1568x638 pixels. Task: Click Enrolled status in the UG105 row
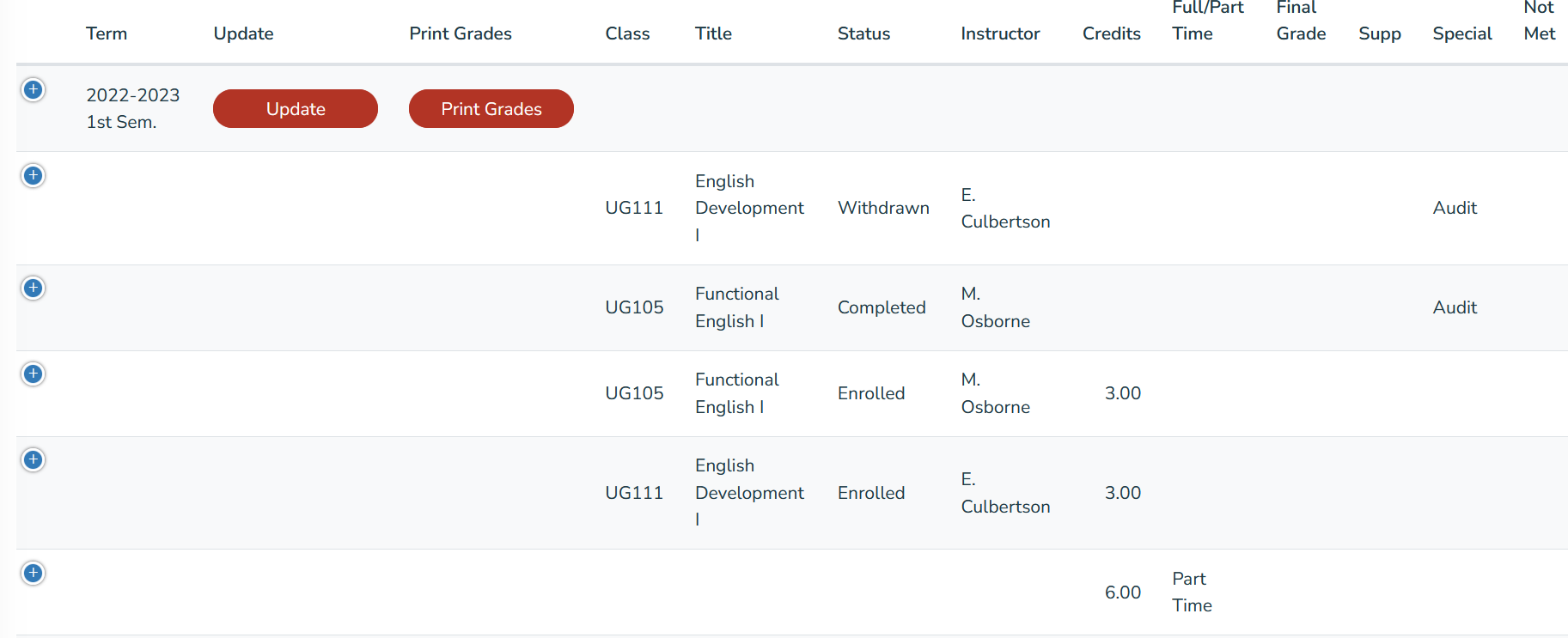[871, 393]
